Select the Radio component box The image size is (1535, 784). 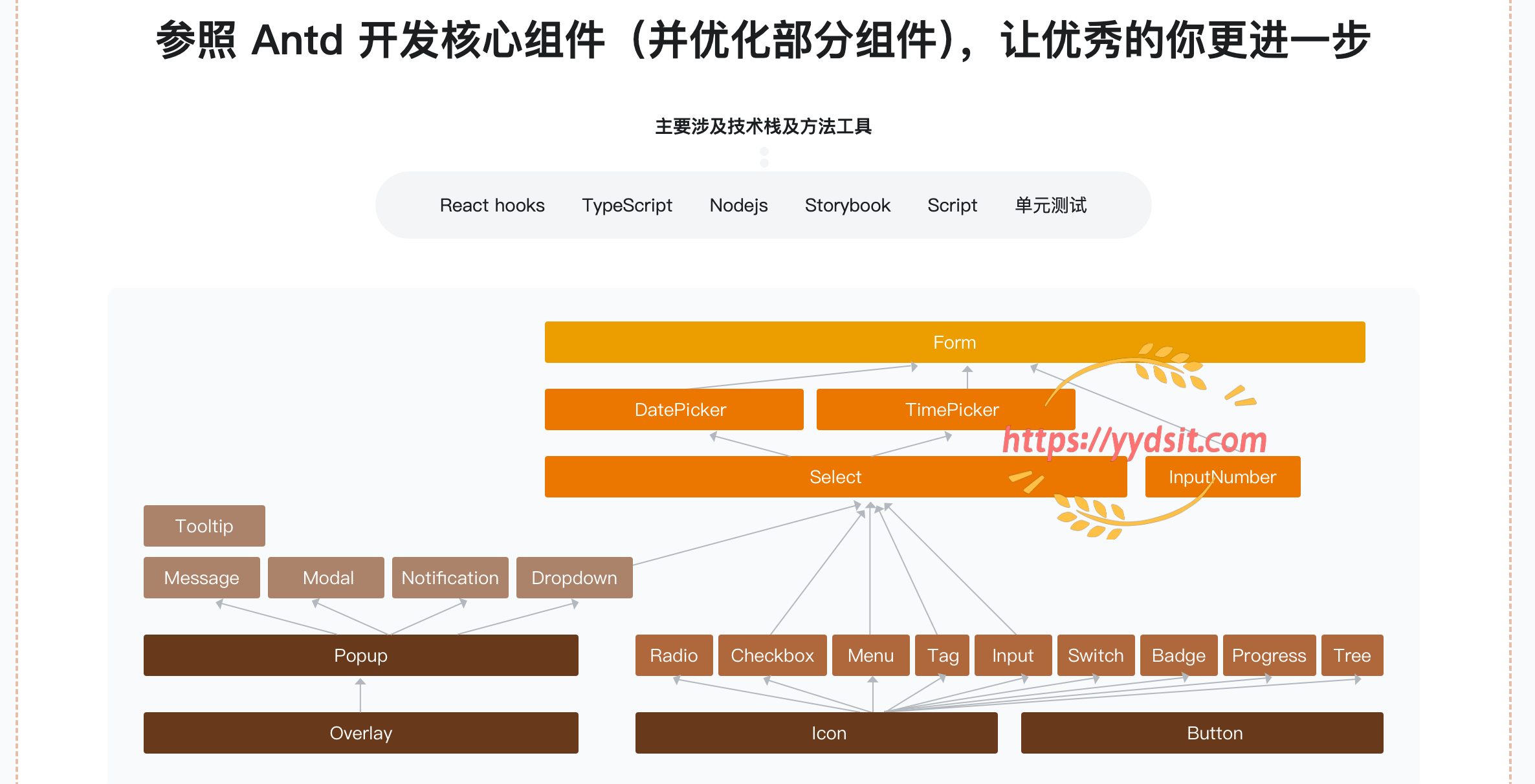tap(674, 655)
